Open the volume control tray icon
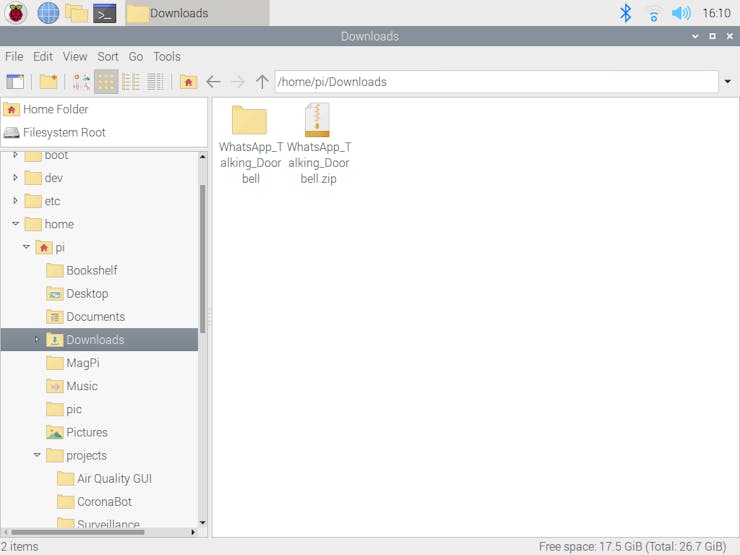This screenshot has height=555, width=740. (681, 13)
